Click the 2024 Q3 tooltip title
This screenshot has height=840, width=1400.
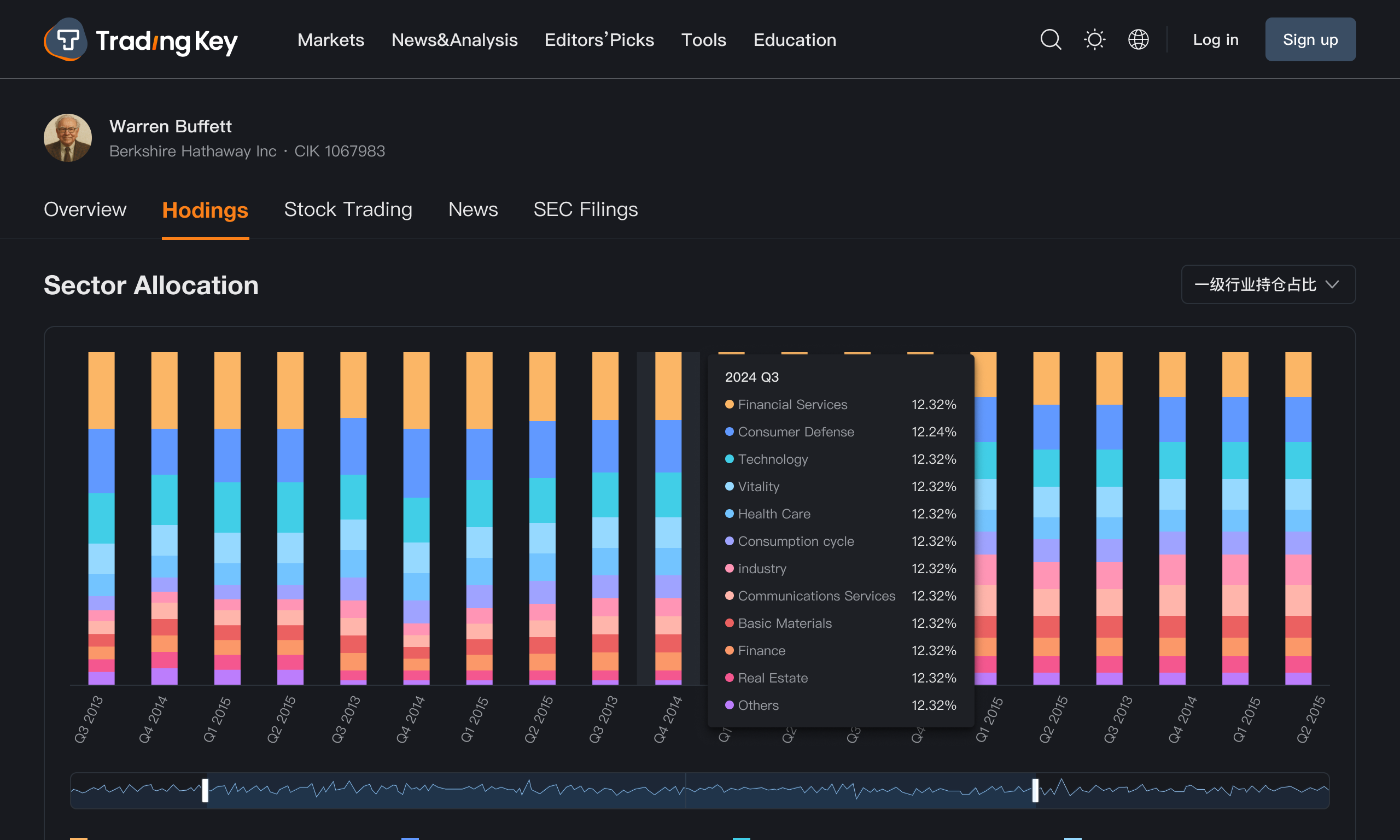coord(751,377)
